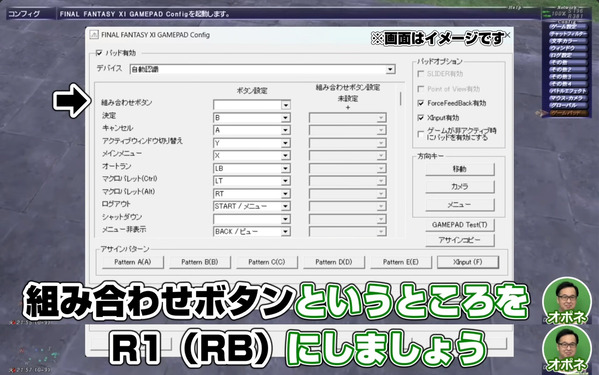Enable pad when game is inactive checkbox

pyautogui.click(x=421, y=134)
